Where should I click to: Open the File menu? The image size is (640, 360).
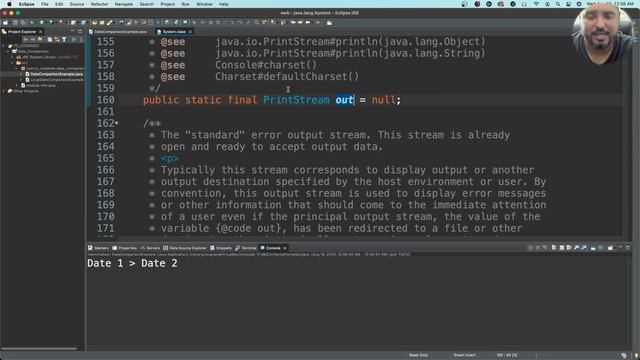(x=45, y=4)
